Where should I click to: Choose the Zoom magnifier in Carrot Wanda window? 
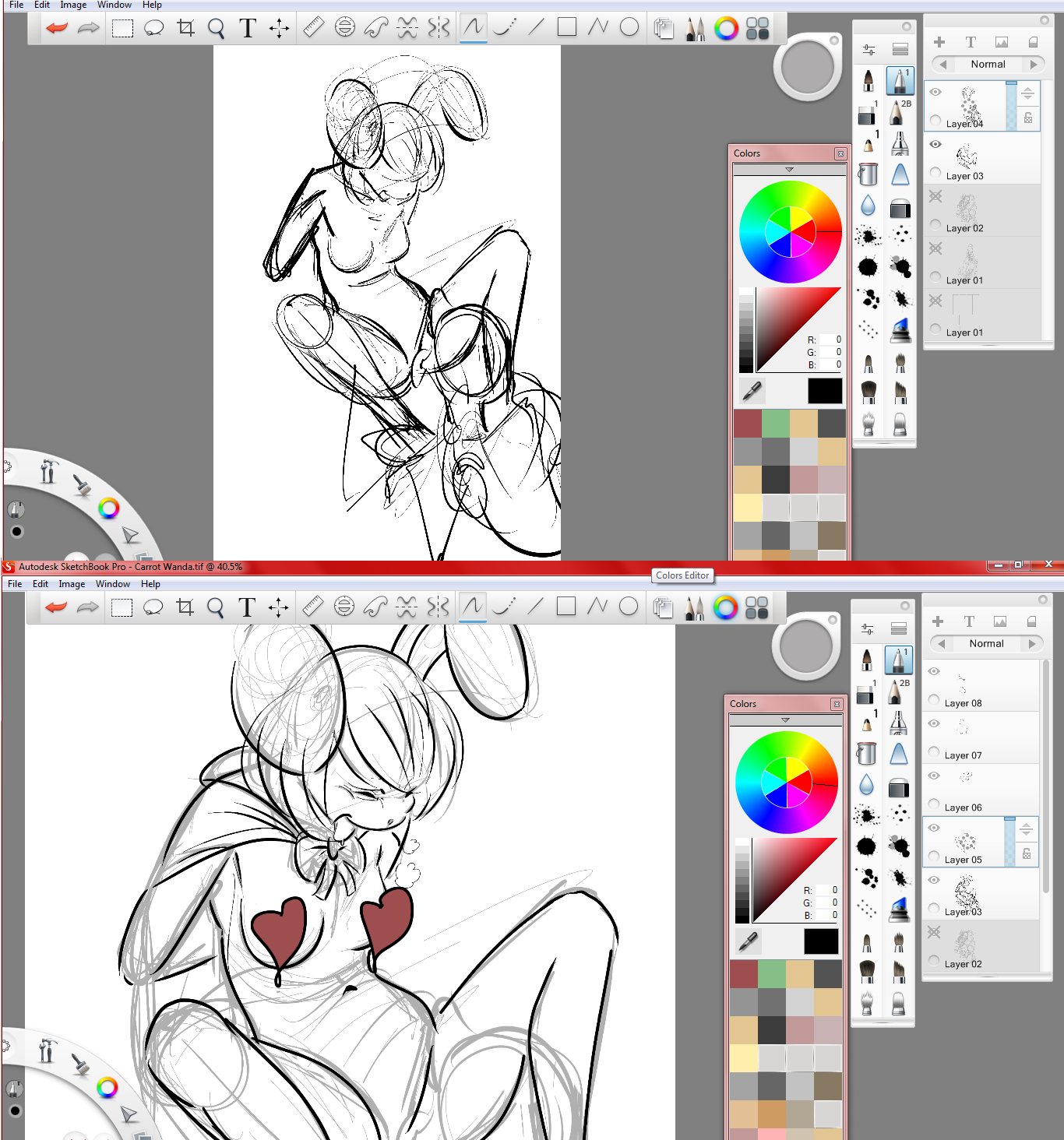(216, 607)
